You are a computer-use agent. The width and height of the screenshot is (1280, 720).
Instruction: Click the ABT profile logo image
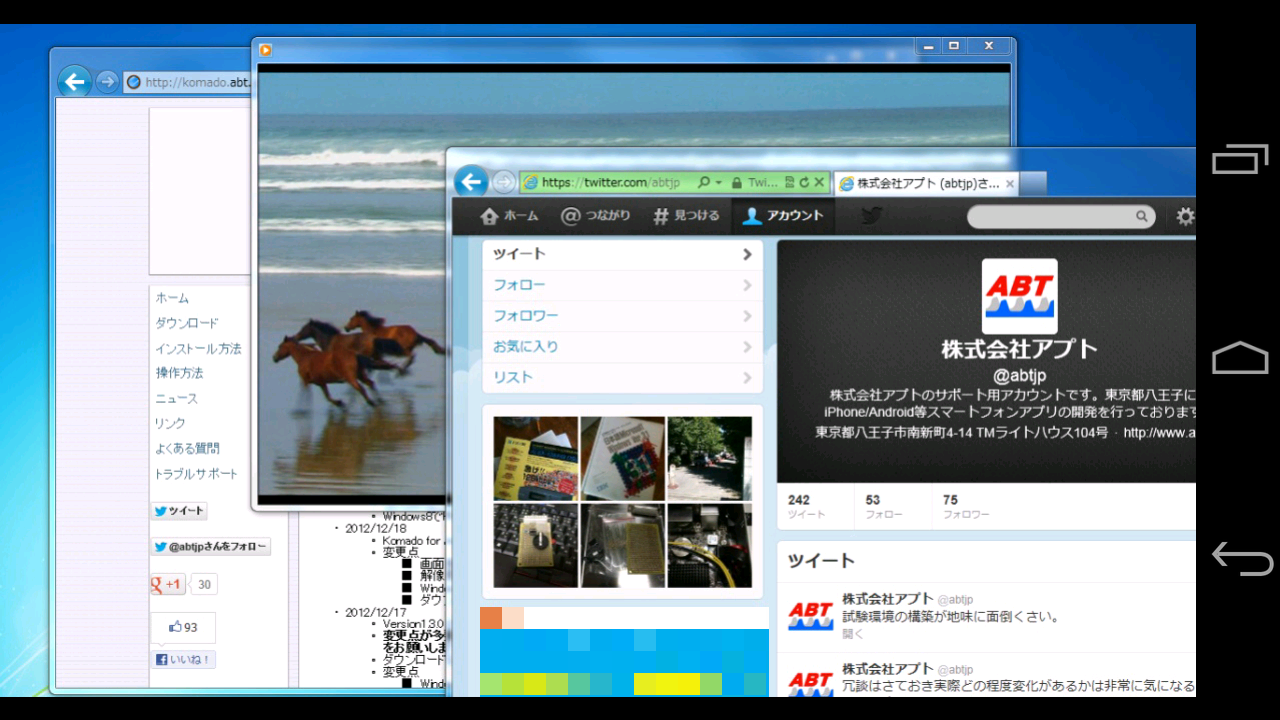1019,296
